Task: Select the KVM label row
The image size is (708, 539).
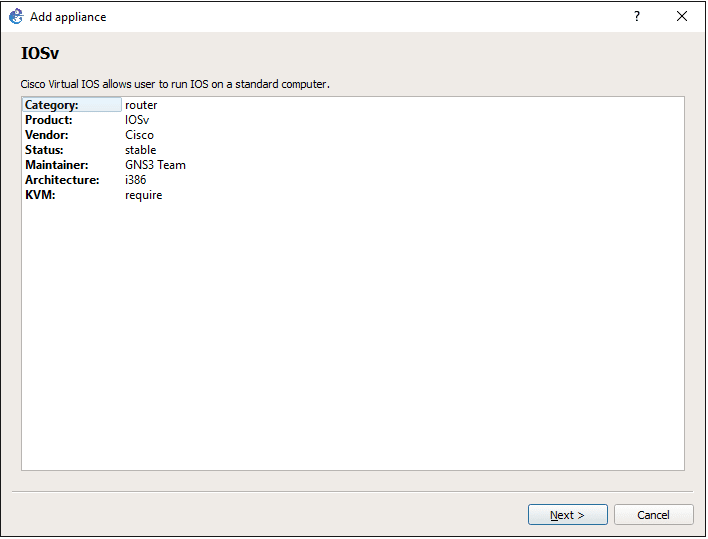Action: coord(39,195)
